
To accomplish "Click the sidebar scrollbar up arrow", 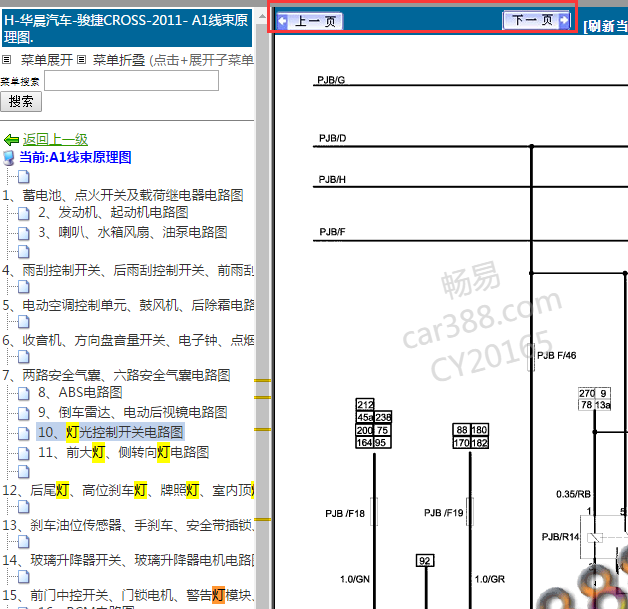I will [x=262, y=16].
